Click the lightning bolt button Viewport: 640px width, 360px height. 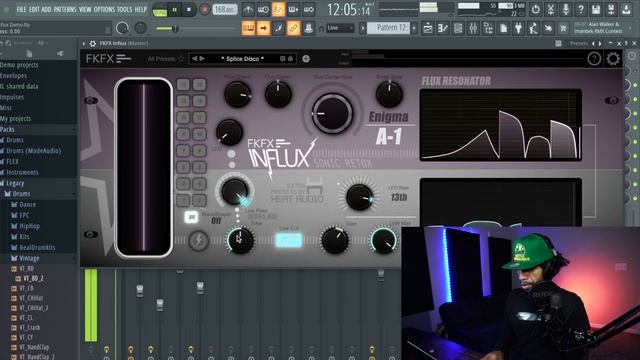click(198, 240)
